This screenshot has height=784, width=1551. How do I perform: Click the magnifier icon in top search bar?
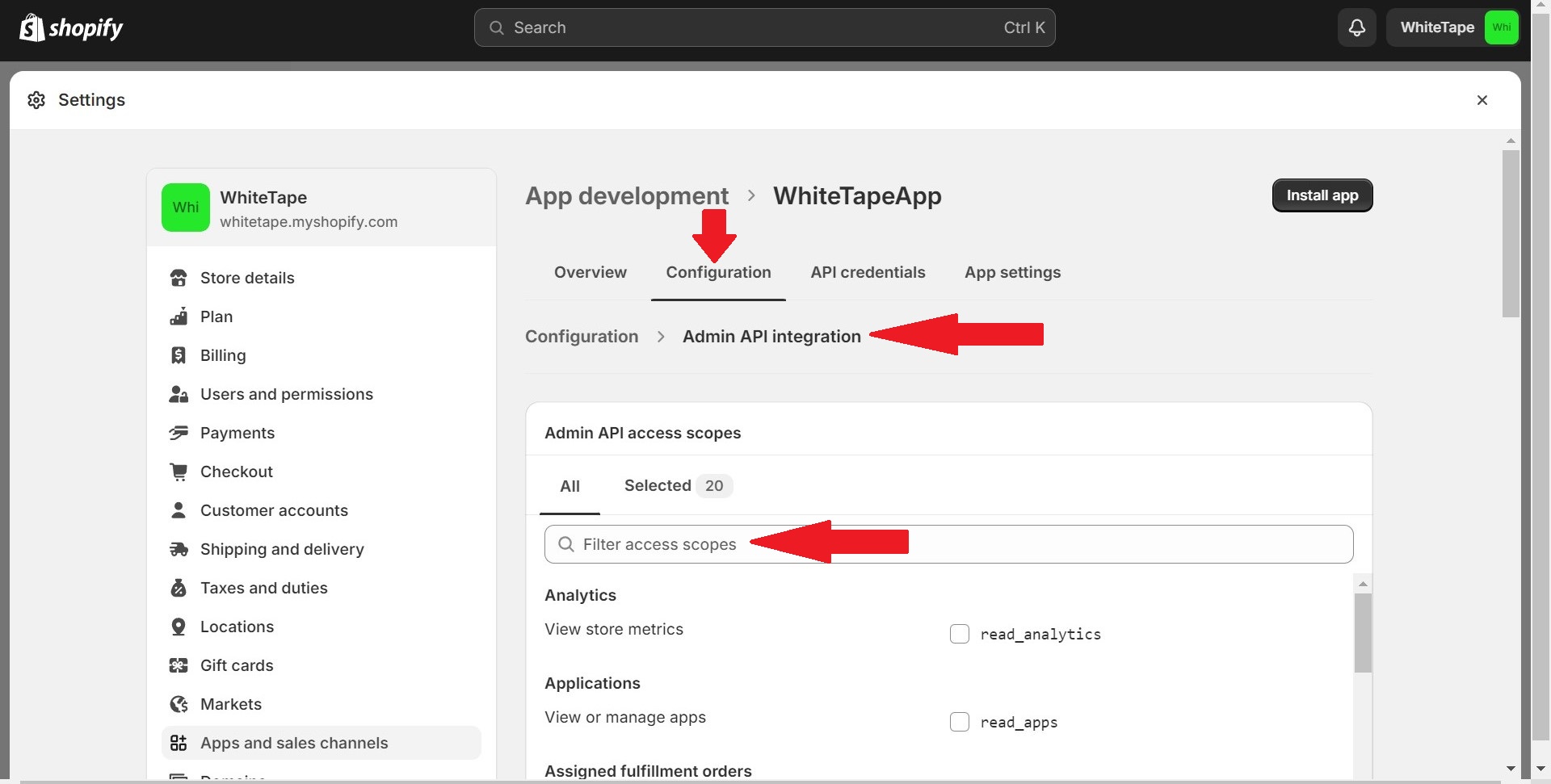[x=497, y=27]
